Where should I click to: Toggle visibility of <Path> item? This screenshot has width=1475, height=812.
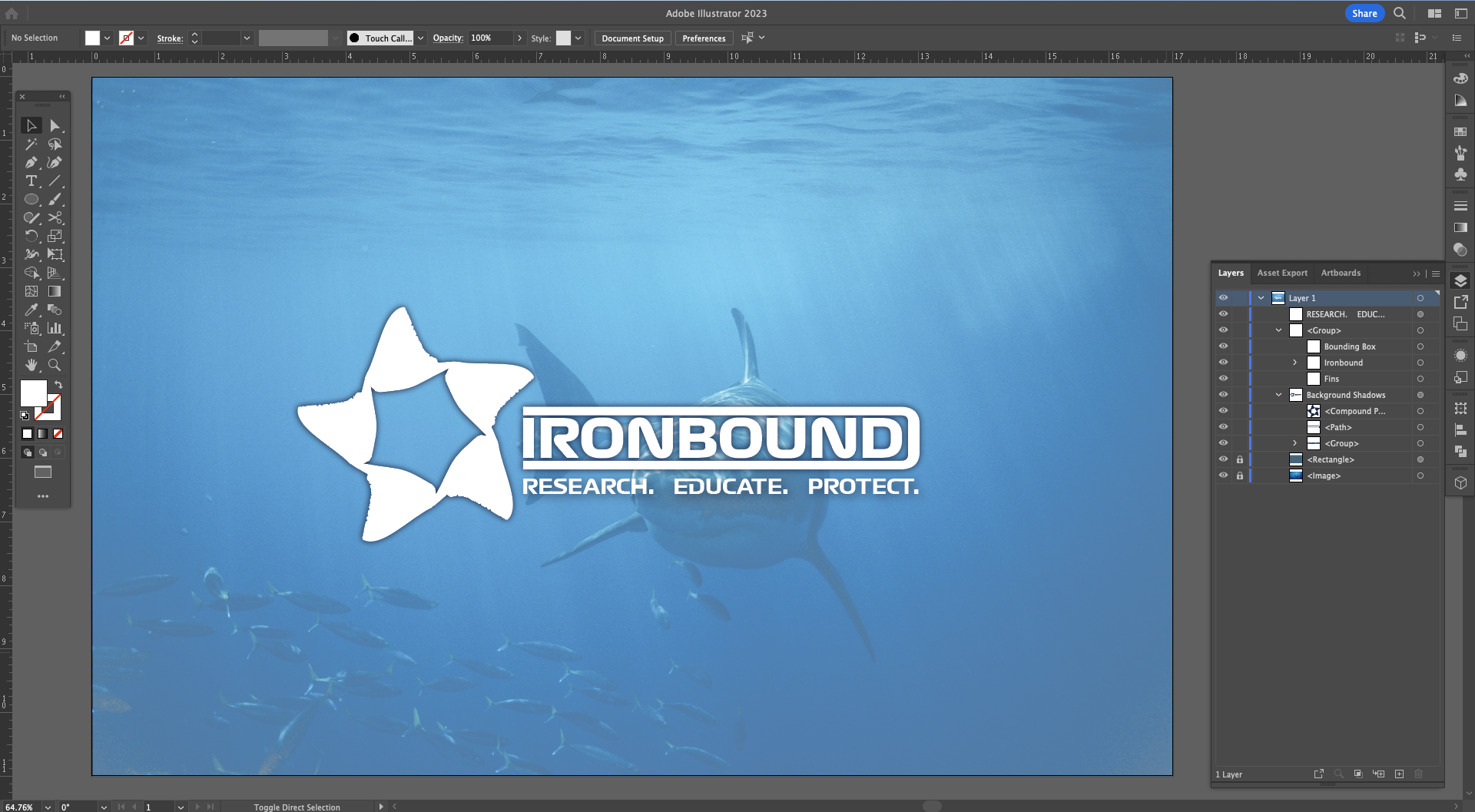1223,427
